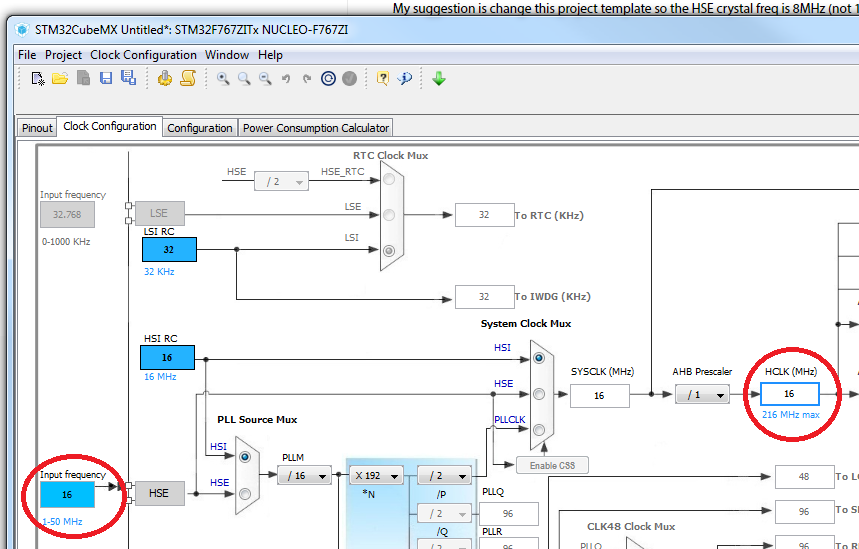
Task: Click the Generate Code gear icon
Action: [164, 79]
